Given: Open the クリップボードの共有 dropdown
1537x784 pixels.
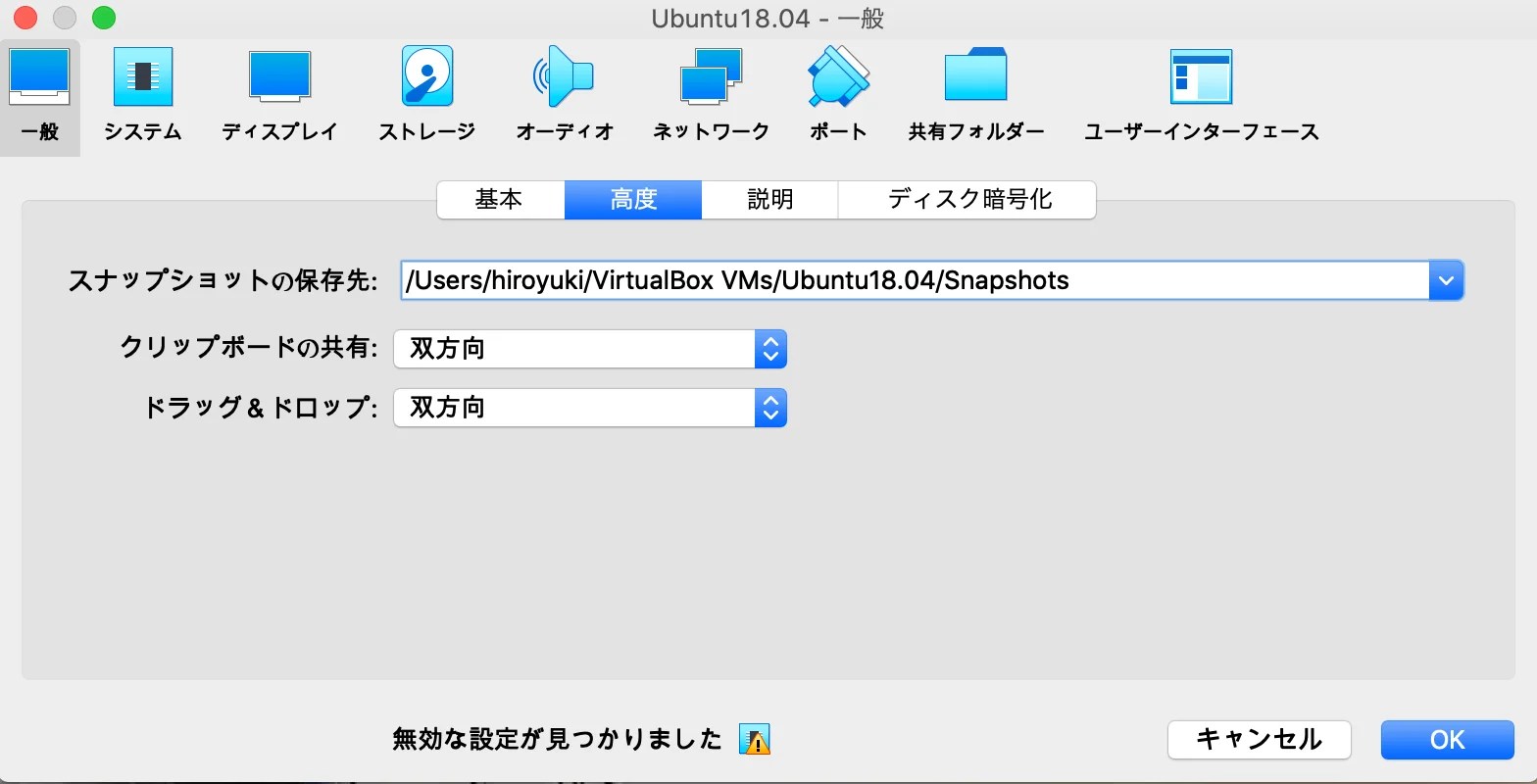Looking at the screenshot, I should click(x=590, y=349).
